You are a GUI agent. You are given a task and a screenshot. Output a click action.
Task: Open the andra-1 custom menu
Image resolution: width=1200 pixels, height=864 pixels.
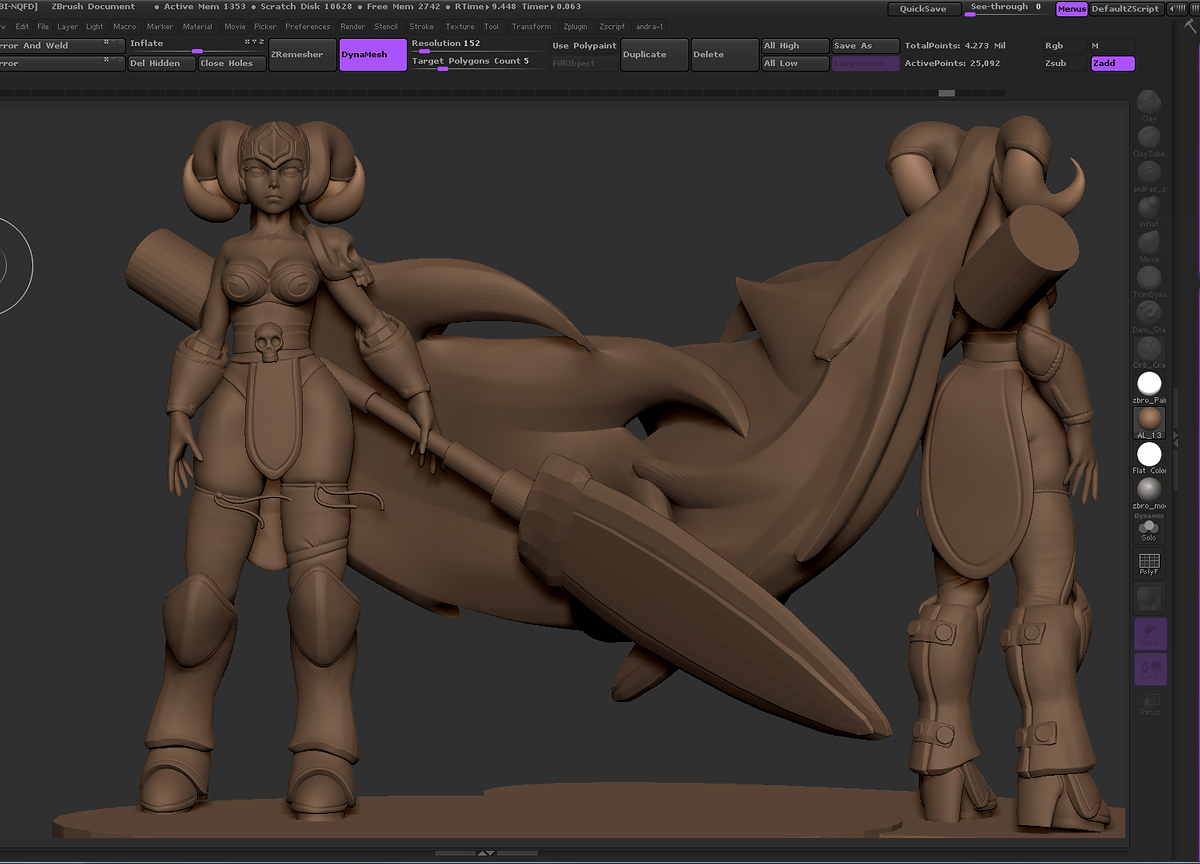point(650,26)
